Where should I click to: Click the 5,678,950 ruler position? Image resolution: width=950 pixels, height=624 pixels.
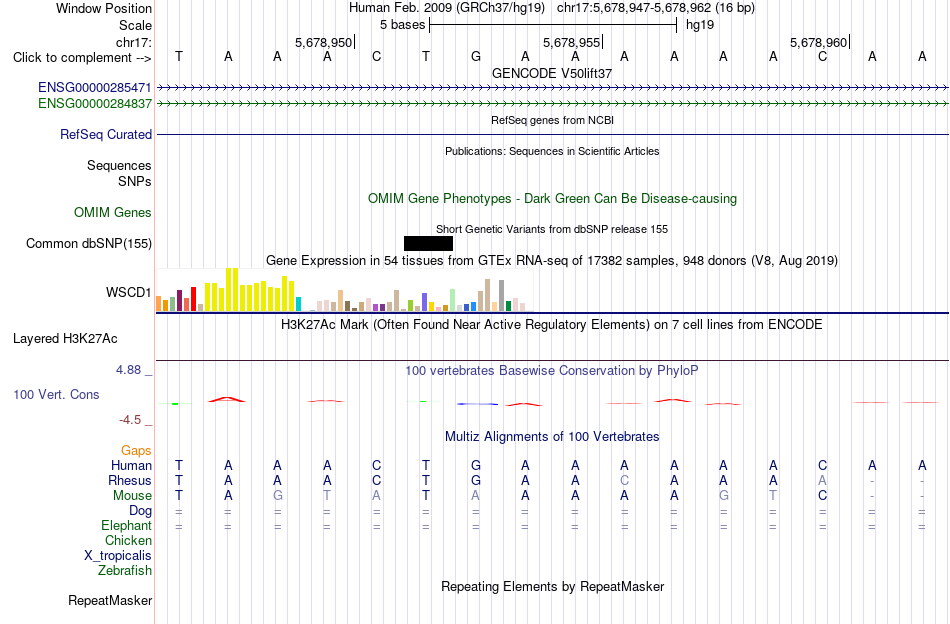[x=324, y=42]
